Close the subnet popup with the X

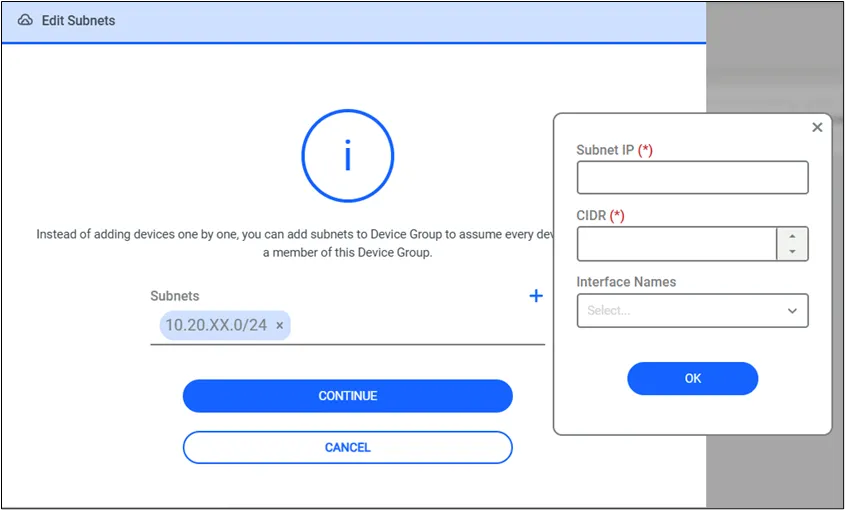tap(817, 127)
